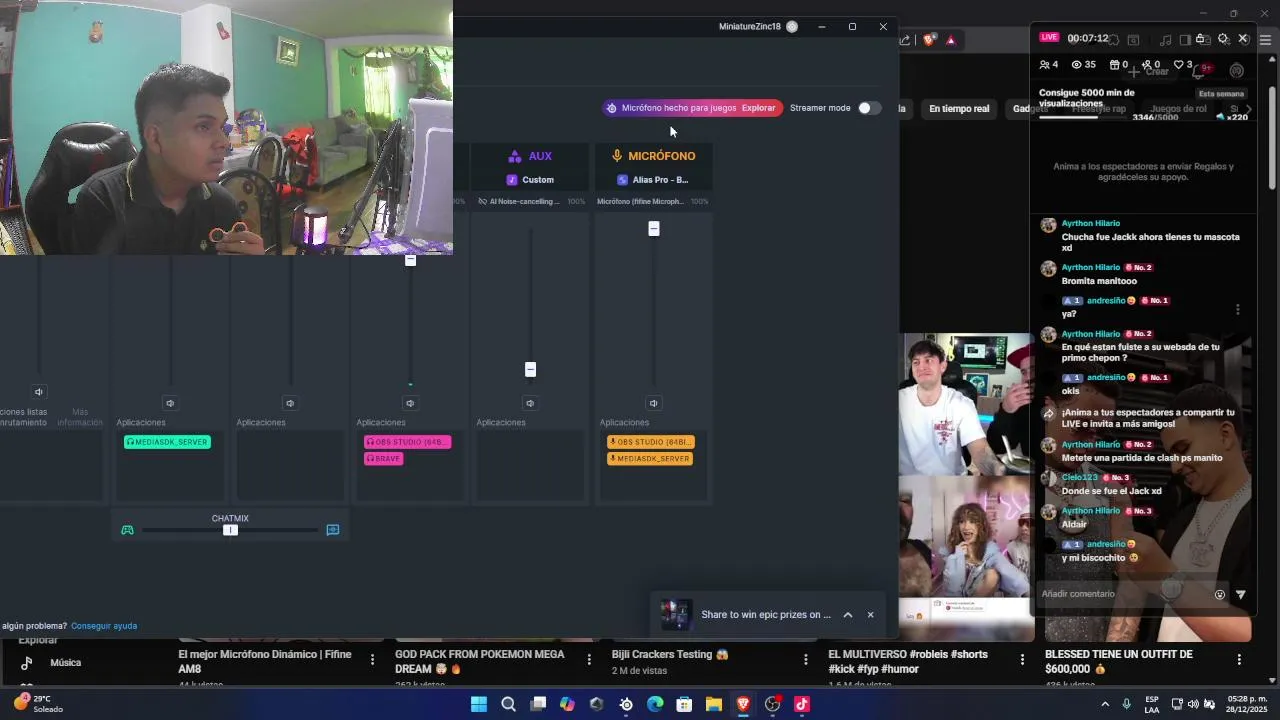Open Brave Rewards triangle icon

[951, 40]
